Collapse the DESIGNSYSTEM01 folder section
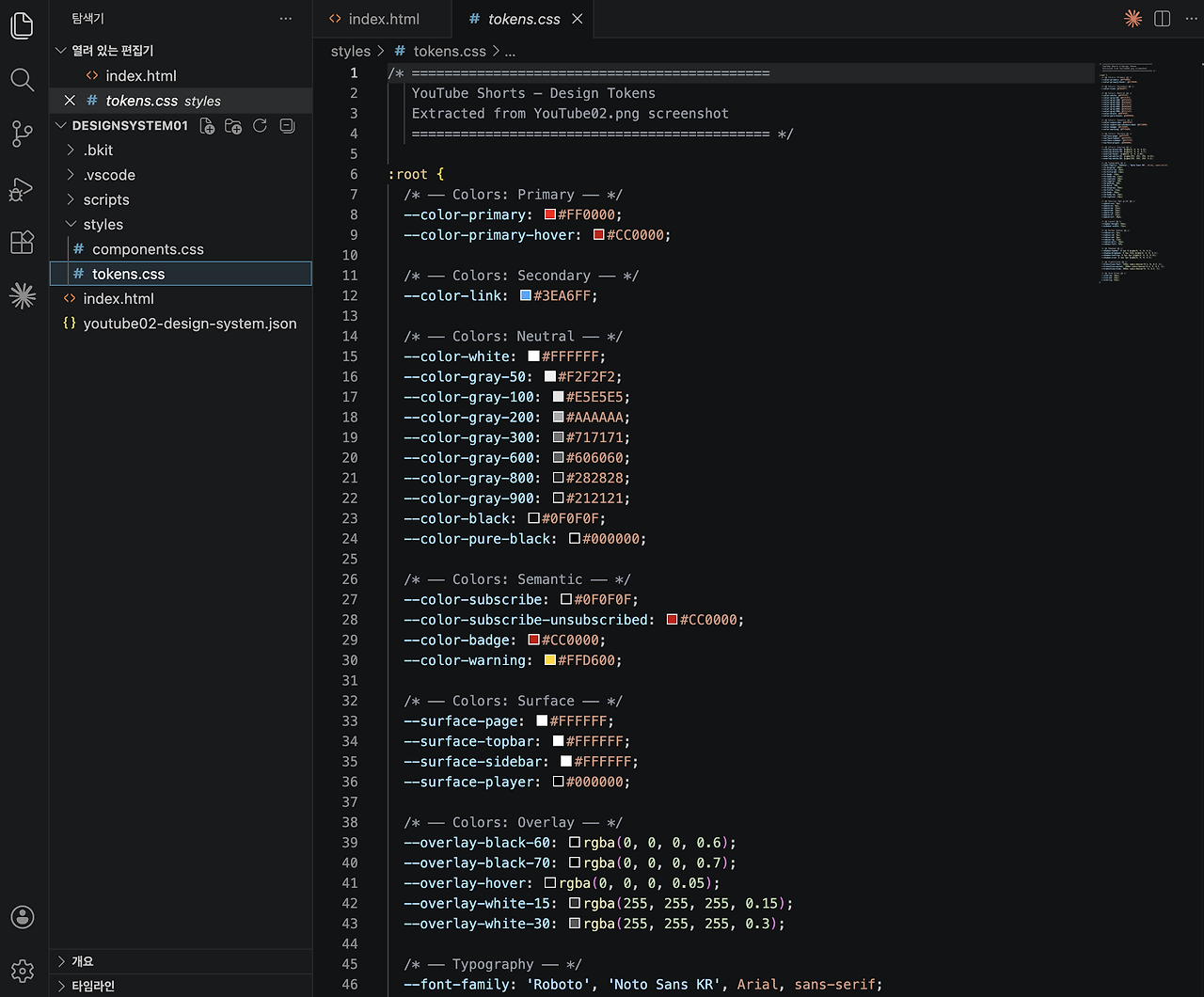The height and width of the screenshot is (997, 1204). pos(61,126)
